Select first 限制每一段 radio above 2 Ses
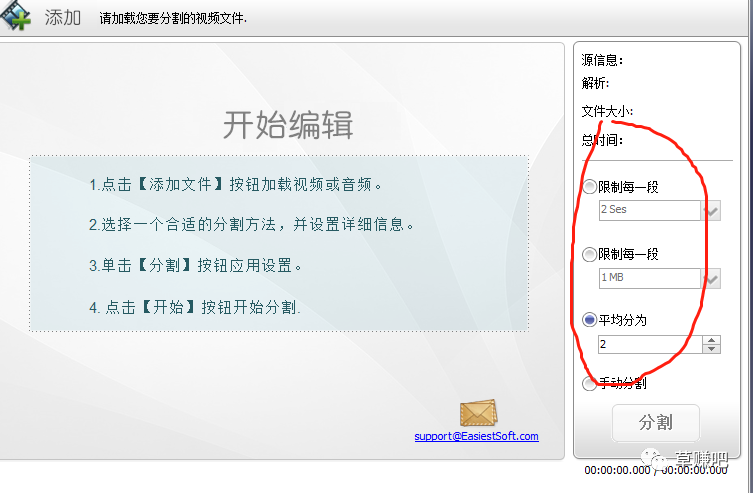The image size is (753, 493). [x=589, y=186]
